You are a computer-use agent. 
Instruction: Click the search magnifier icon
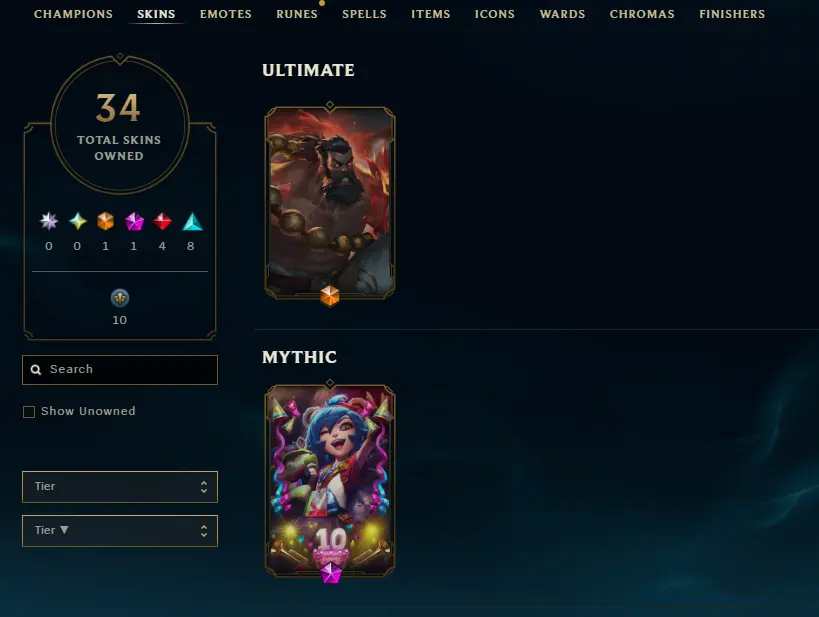tap(36, 370)
